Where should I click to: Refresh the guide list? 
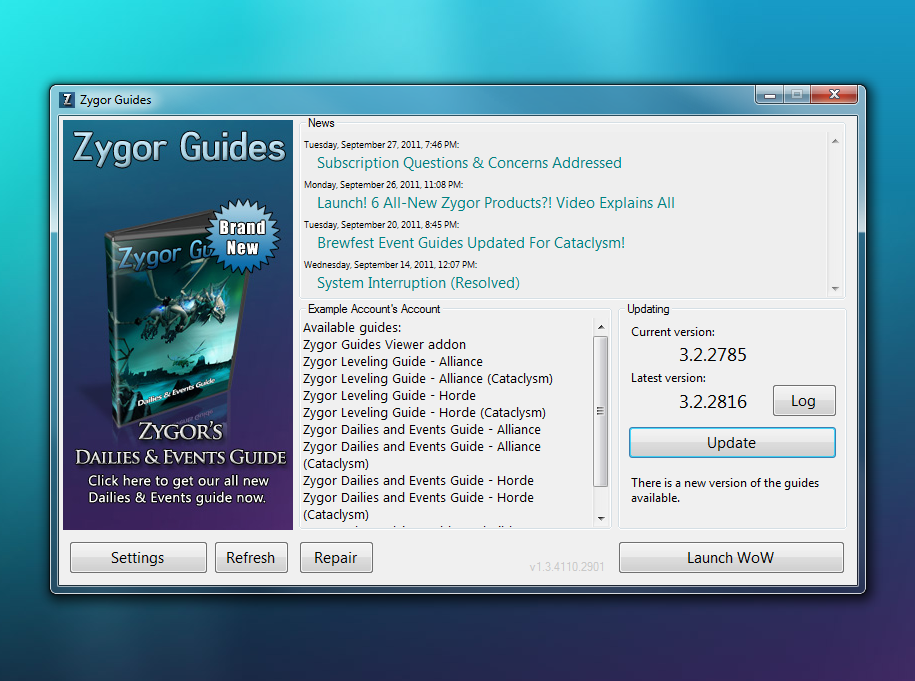click(251, 558)
